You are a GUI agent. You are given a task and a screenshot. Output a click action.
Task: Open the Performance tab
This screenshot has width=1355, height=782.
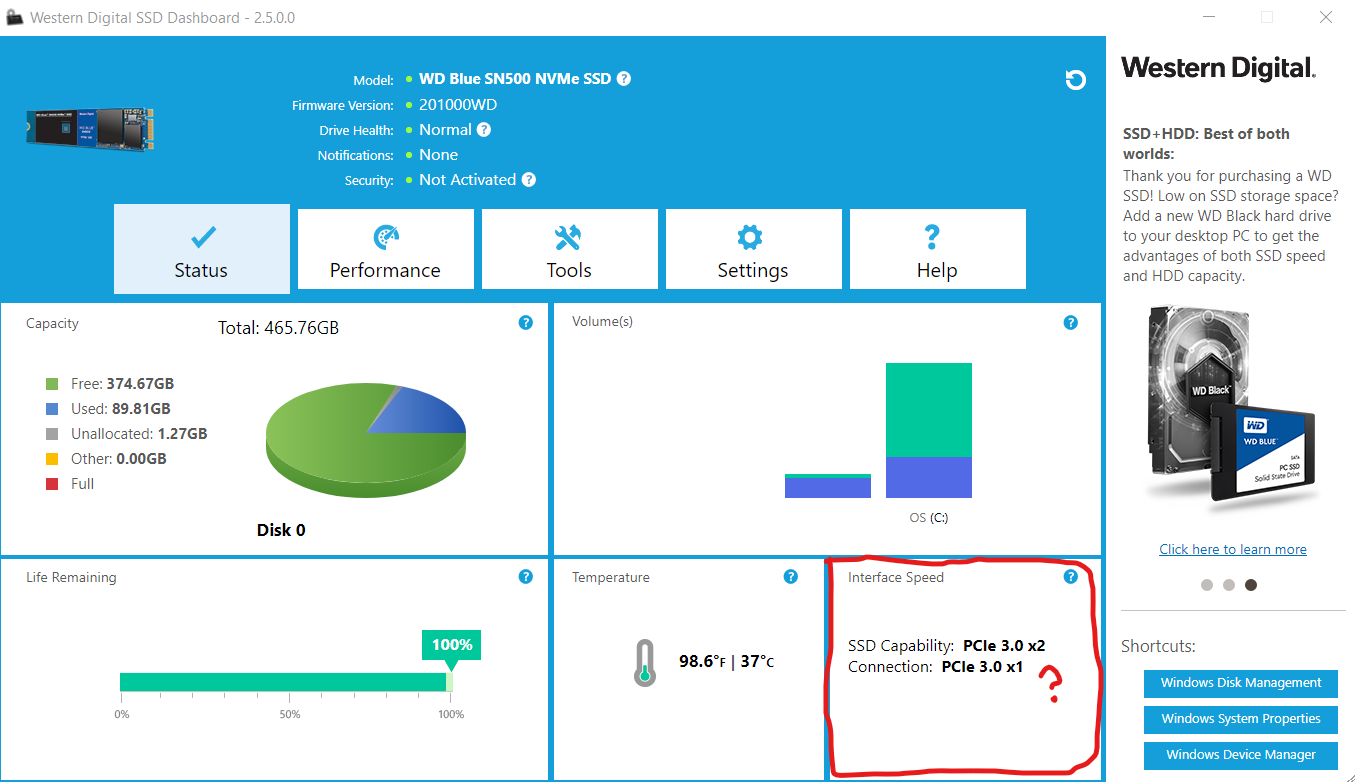coord(386,249)
